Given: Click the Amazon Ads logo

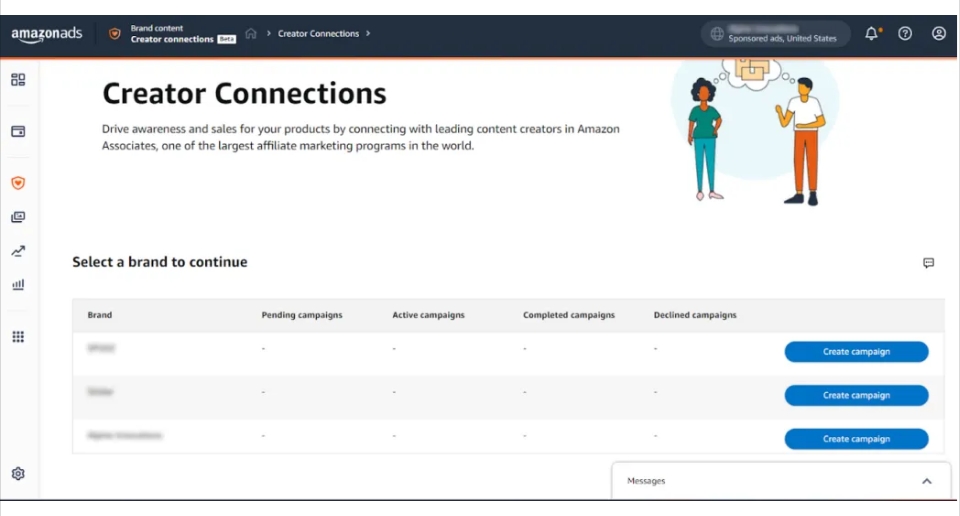Looking at the screenshot, I should click(x=47, y=35).
